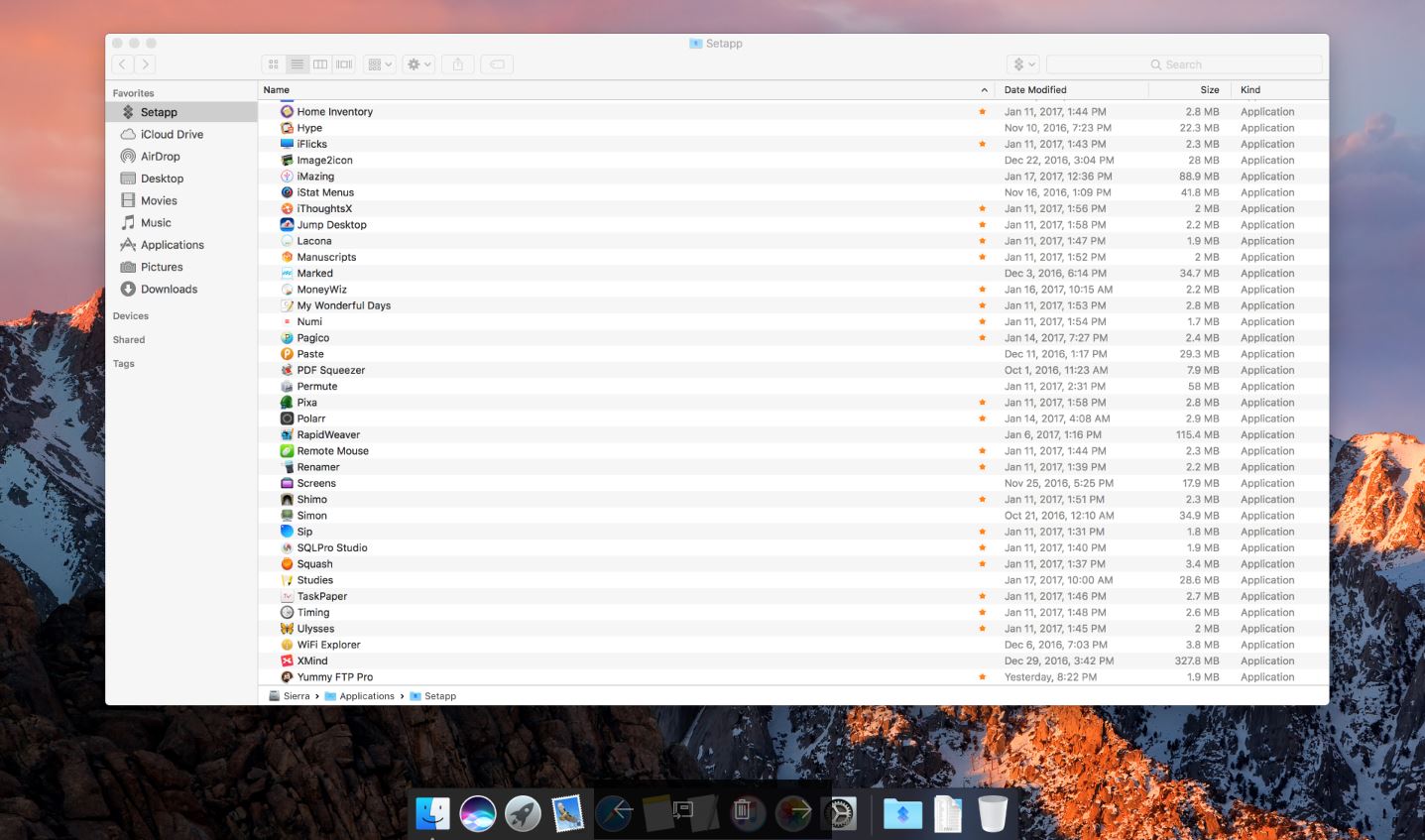1425x840 pixels.
Task: Select the RapidWeaver row name
Action: tap(328, 434)
